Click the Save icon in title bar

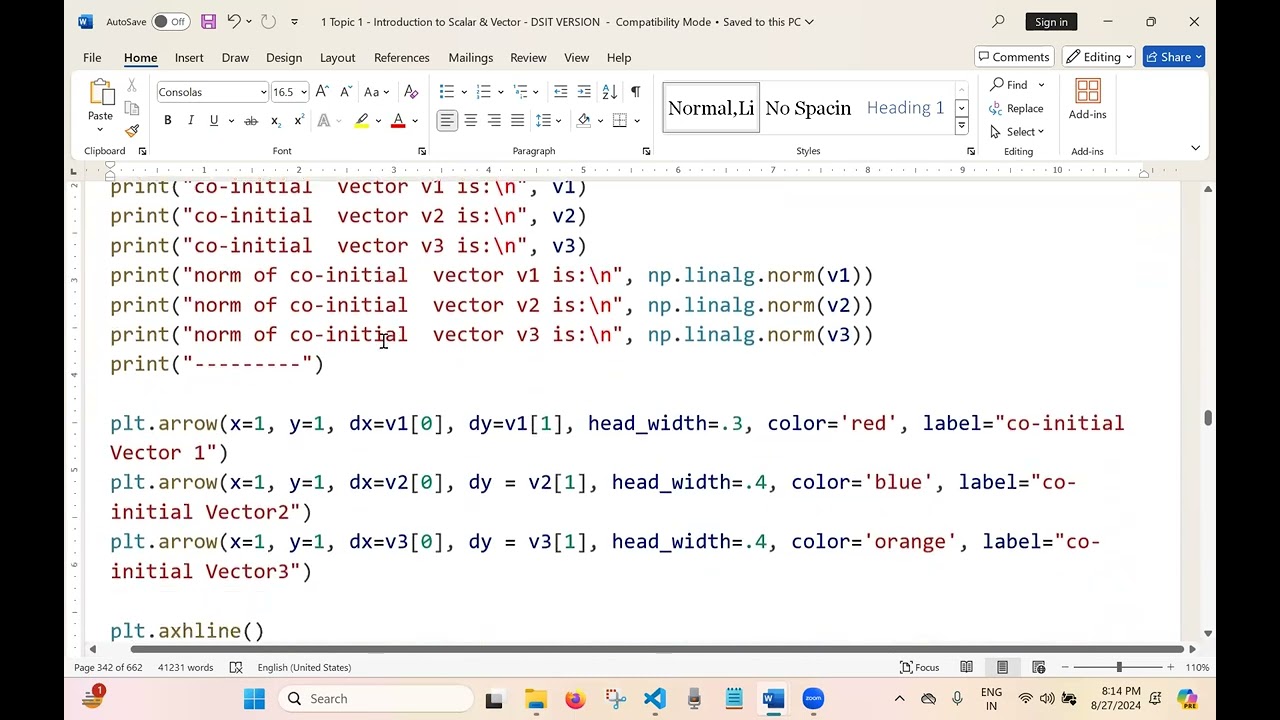pyautogui.click(x=208, y=21)
